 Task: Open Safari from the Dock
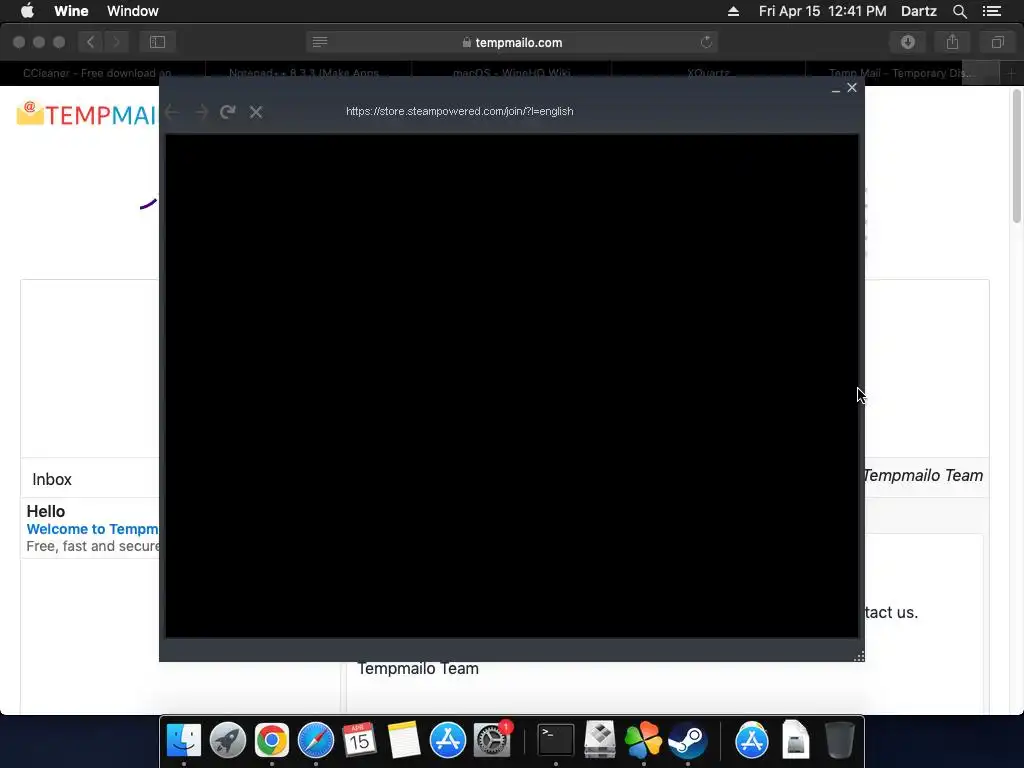point(316,740)
